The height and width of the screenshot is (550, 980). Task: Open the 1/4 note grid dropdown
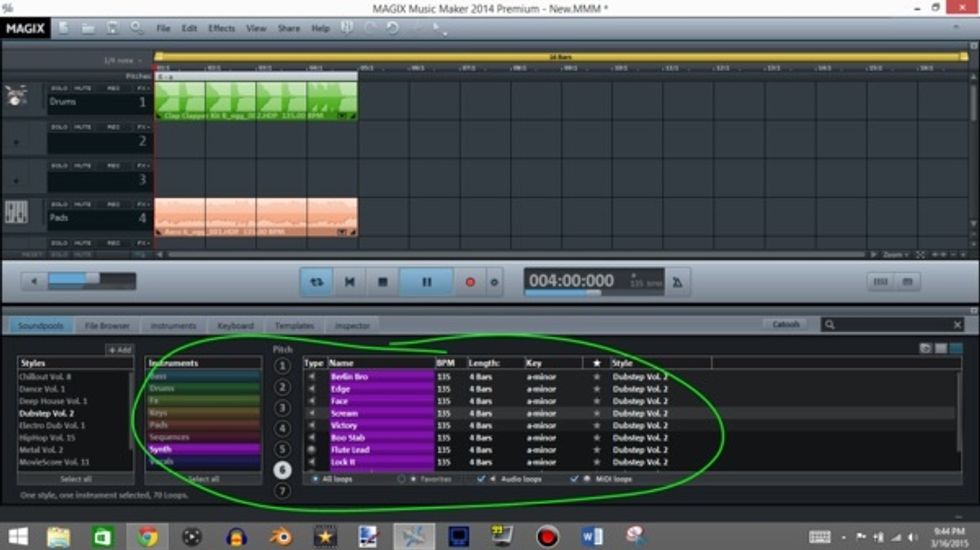[x=123, y=61]
